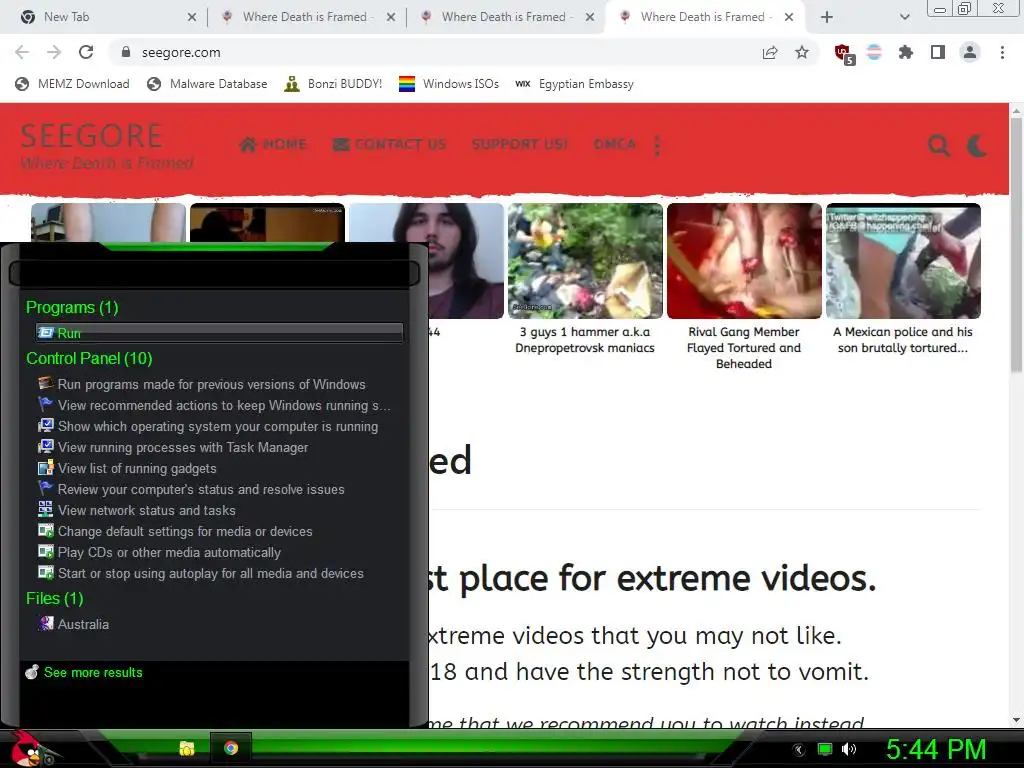Toggle dark mode with the moon icon
Screen dimensions: 1024x768
(x=976, y=145)
